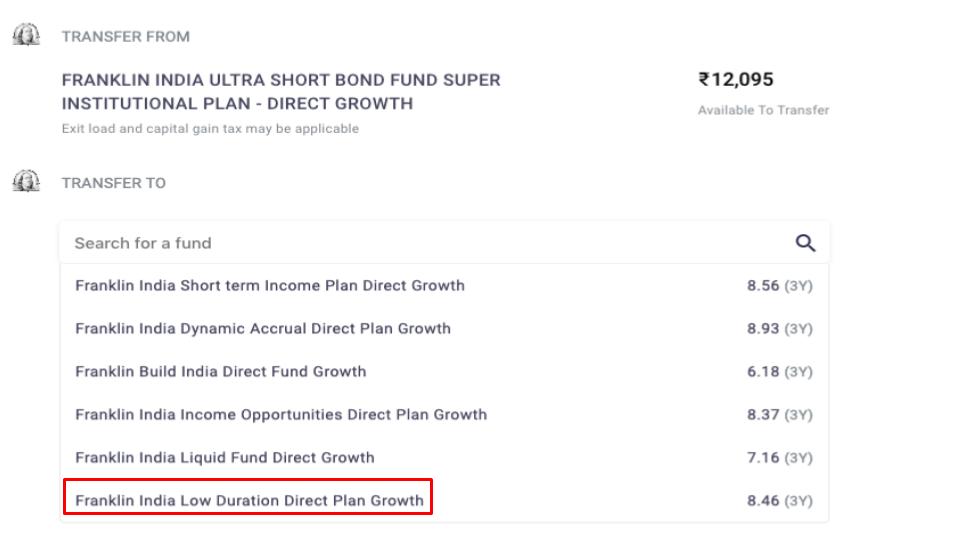Click the Franklin India Ultra Short Bond title
The image size is (960, 540).
point(281,92)
